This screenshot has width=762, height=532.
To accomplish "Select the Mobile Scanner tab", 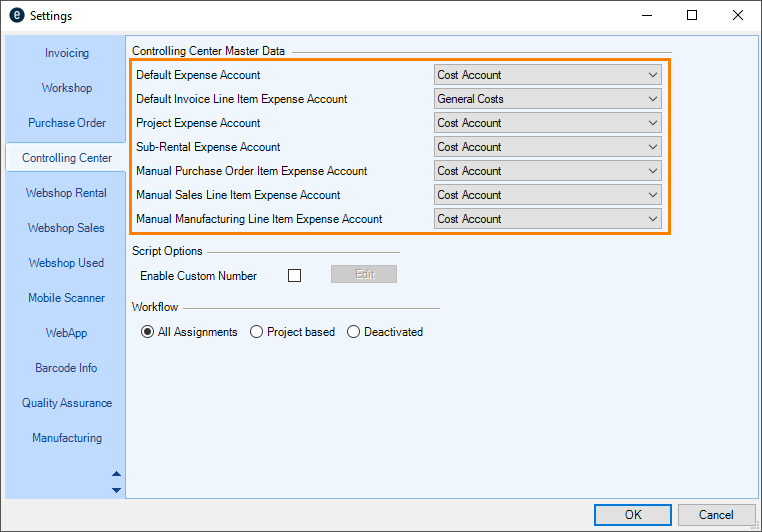I will pyautogui.click(x=66, y=298).
